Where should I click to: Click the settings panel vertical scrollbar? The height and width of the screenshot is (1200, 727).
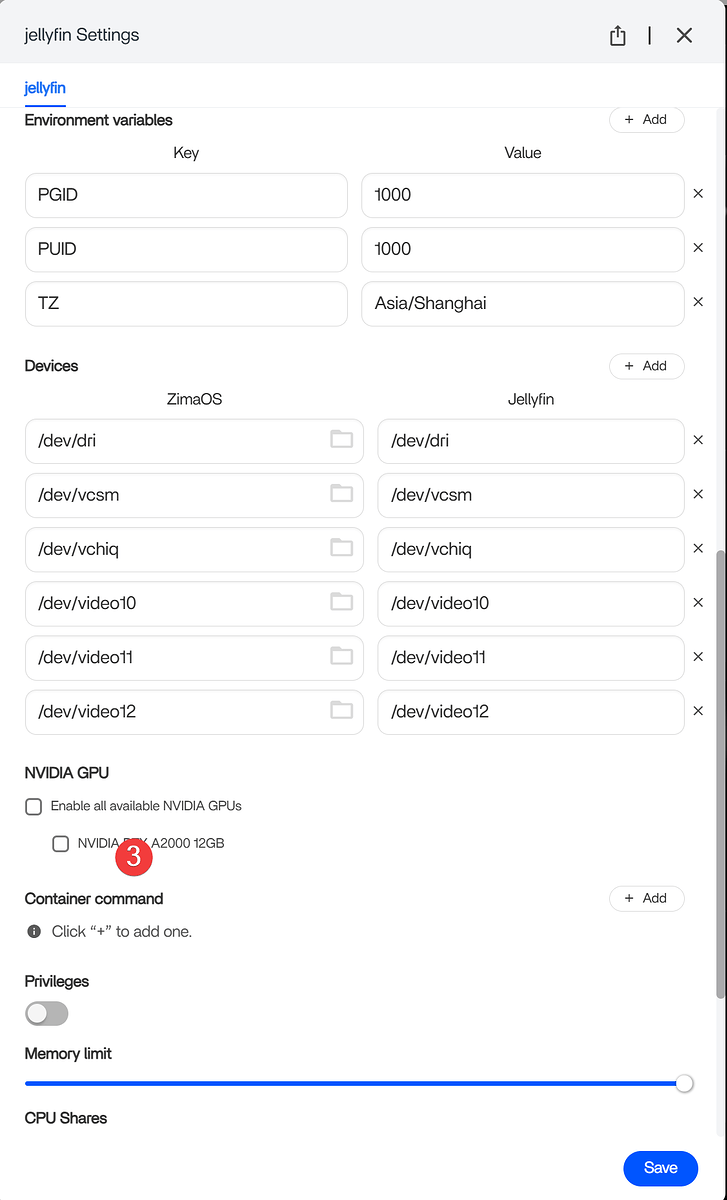click(x=721, y=770)
